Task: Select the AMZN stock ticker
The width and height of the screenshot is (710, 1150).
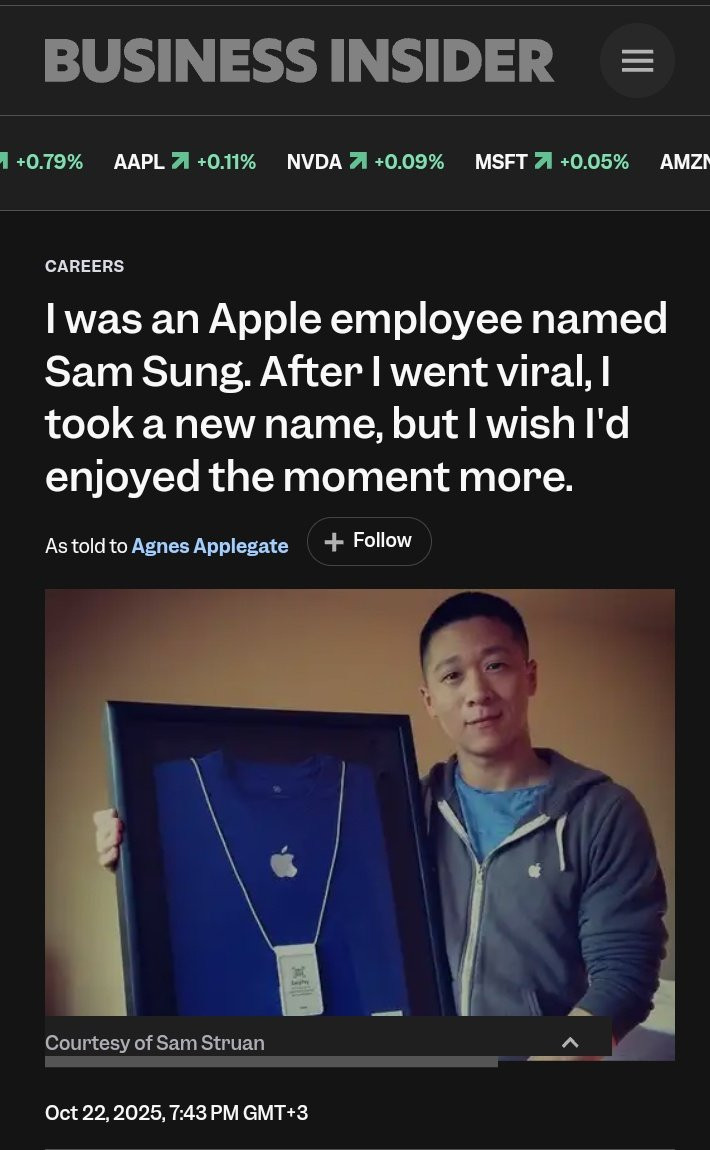Action: click(x=684, y=161)
